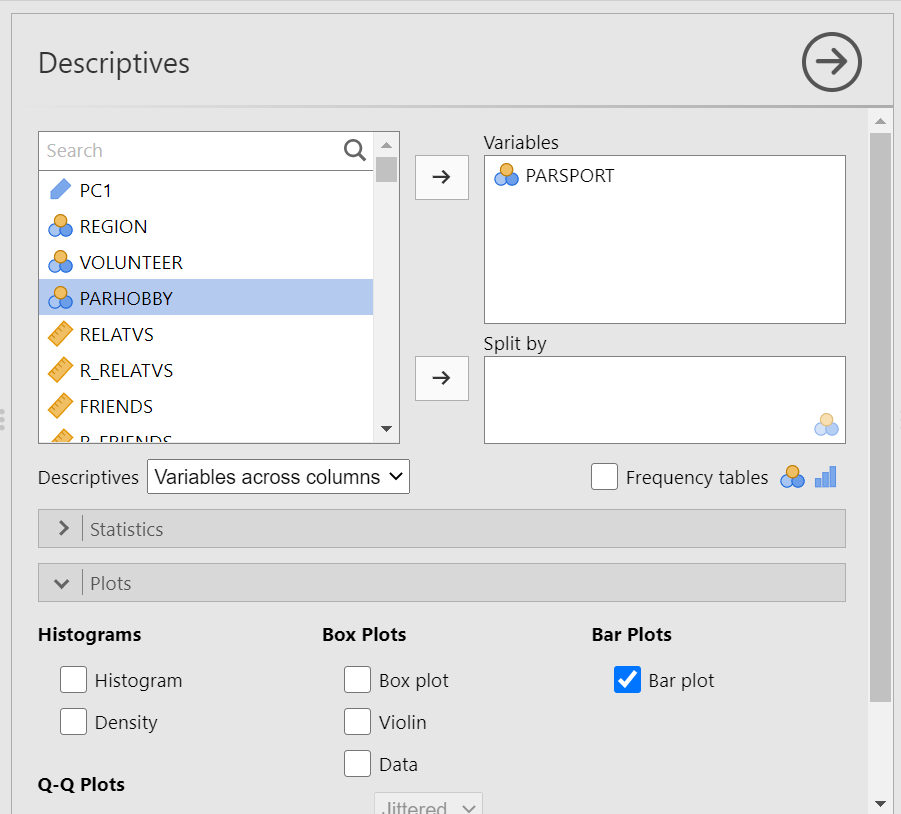The width and height of the screenshot is (901, 814).
Task: Tick the Histogram checkbox
Action: (74, 680)
